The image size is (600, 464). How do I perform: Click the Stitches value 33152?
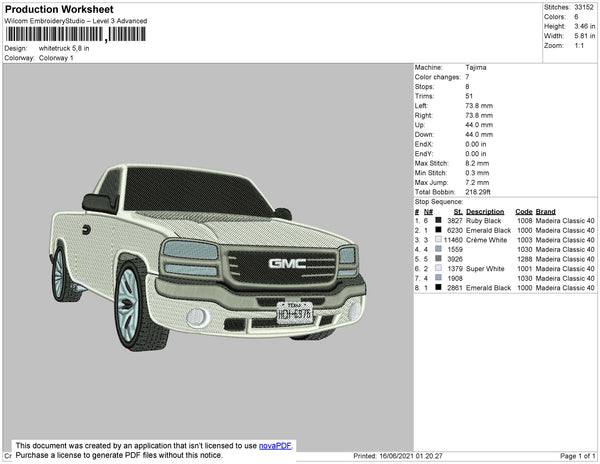tap(584, 7)
